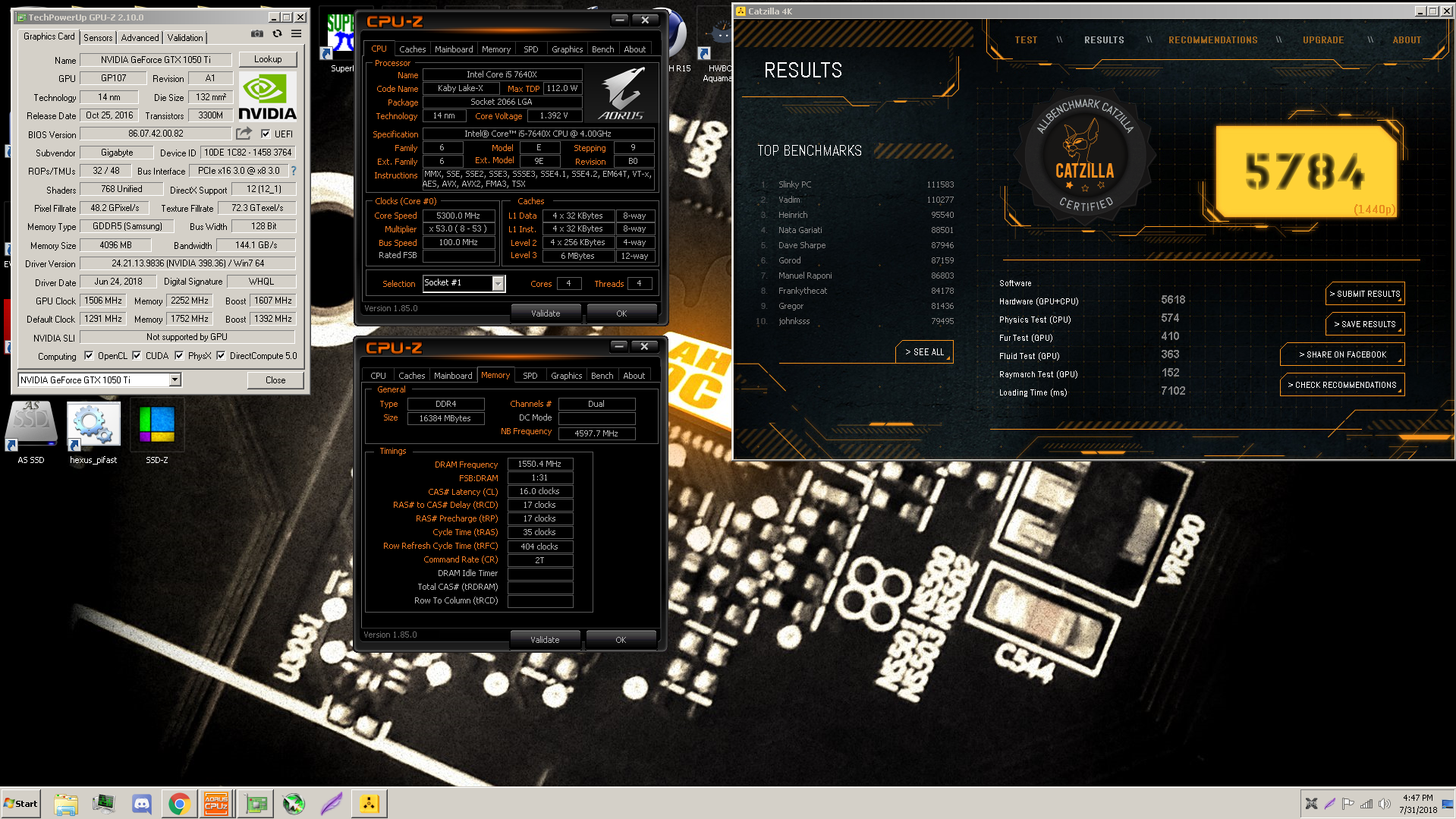Go to the RECOMMENDATIONS tab in Catzilla
This screenshot has height=819, width=1456.
coord(1212,40)
